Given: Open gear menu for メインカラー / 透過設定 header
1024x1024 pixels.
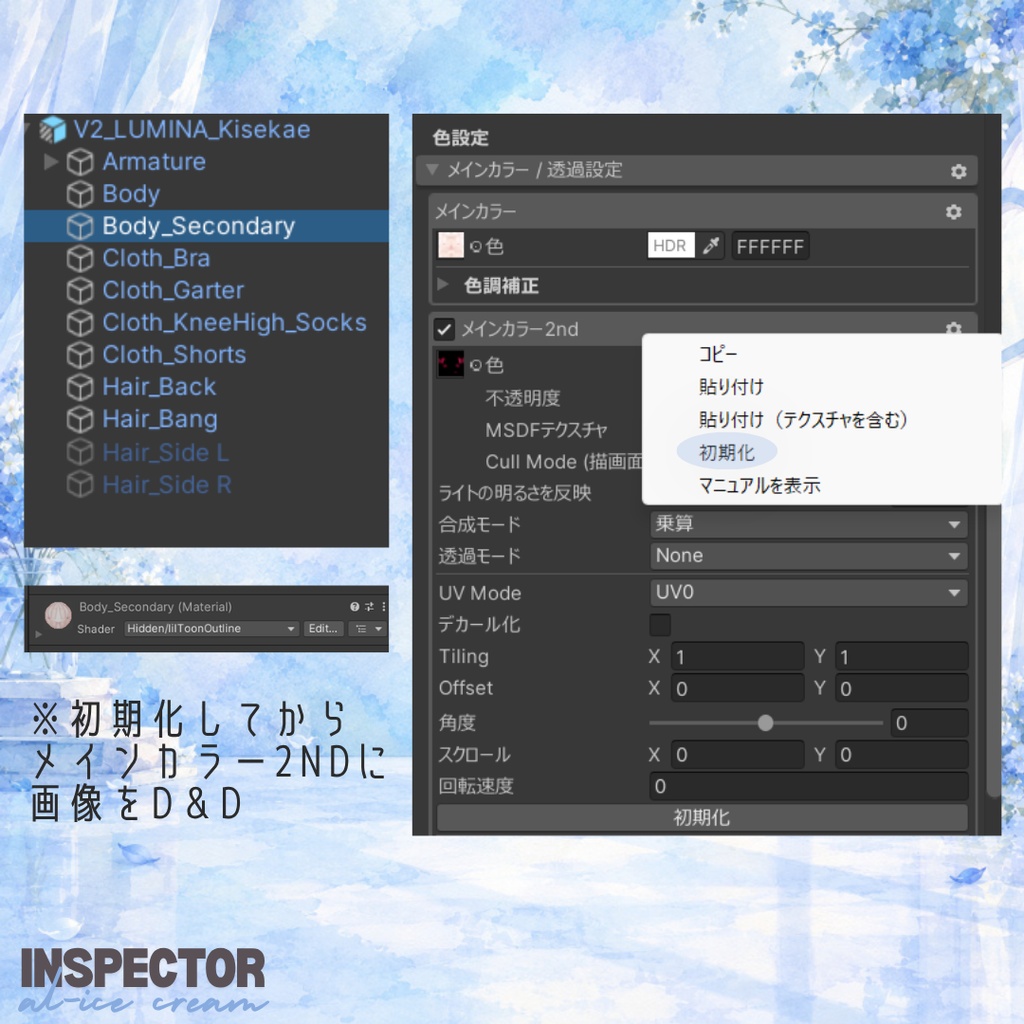Looking at the screenshot, I should point(958,171).
